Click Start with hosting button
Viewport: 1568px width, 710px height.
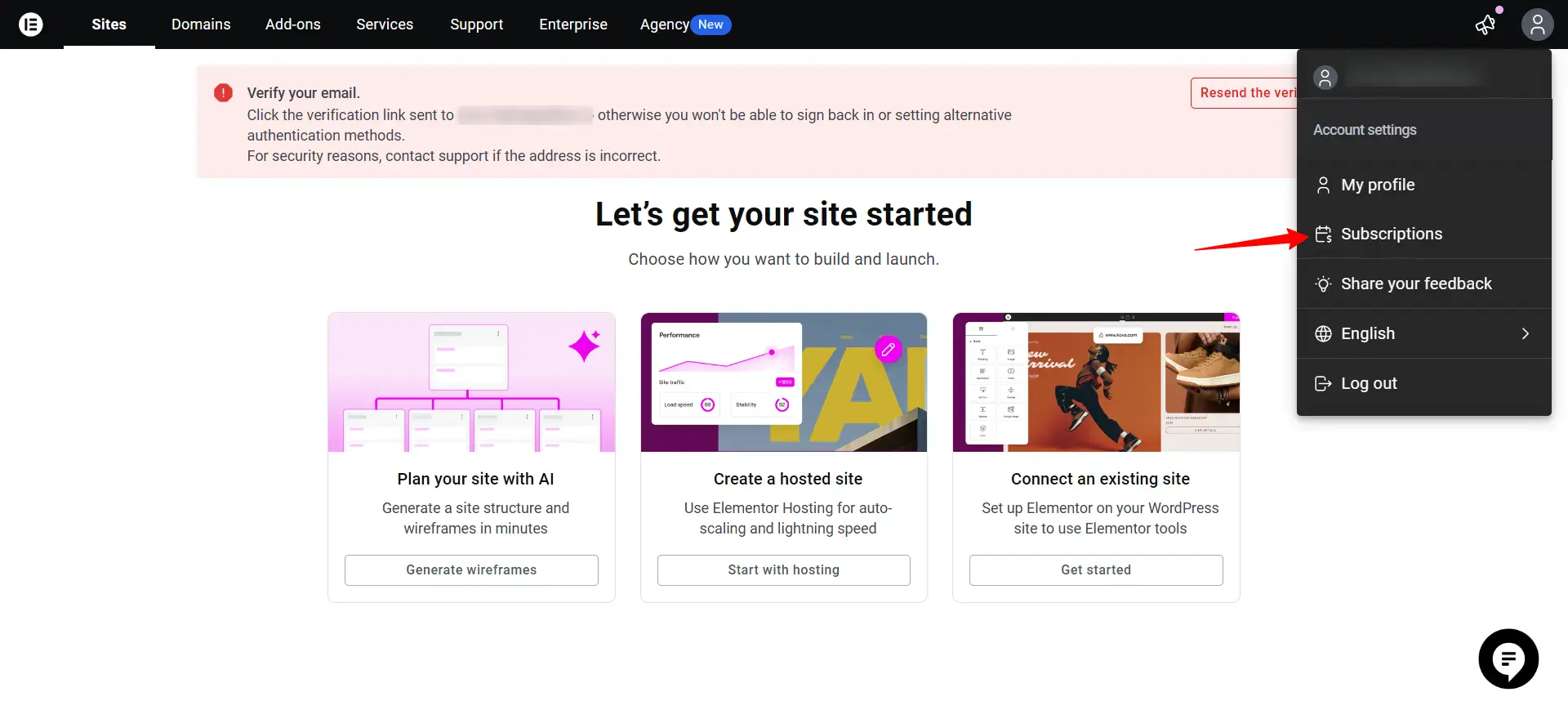coord(784,570)
